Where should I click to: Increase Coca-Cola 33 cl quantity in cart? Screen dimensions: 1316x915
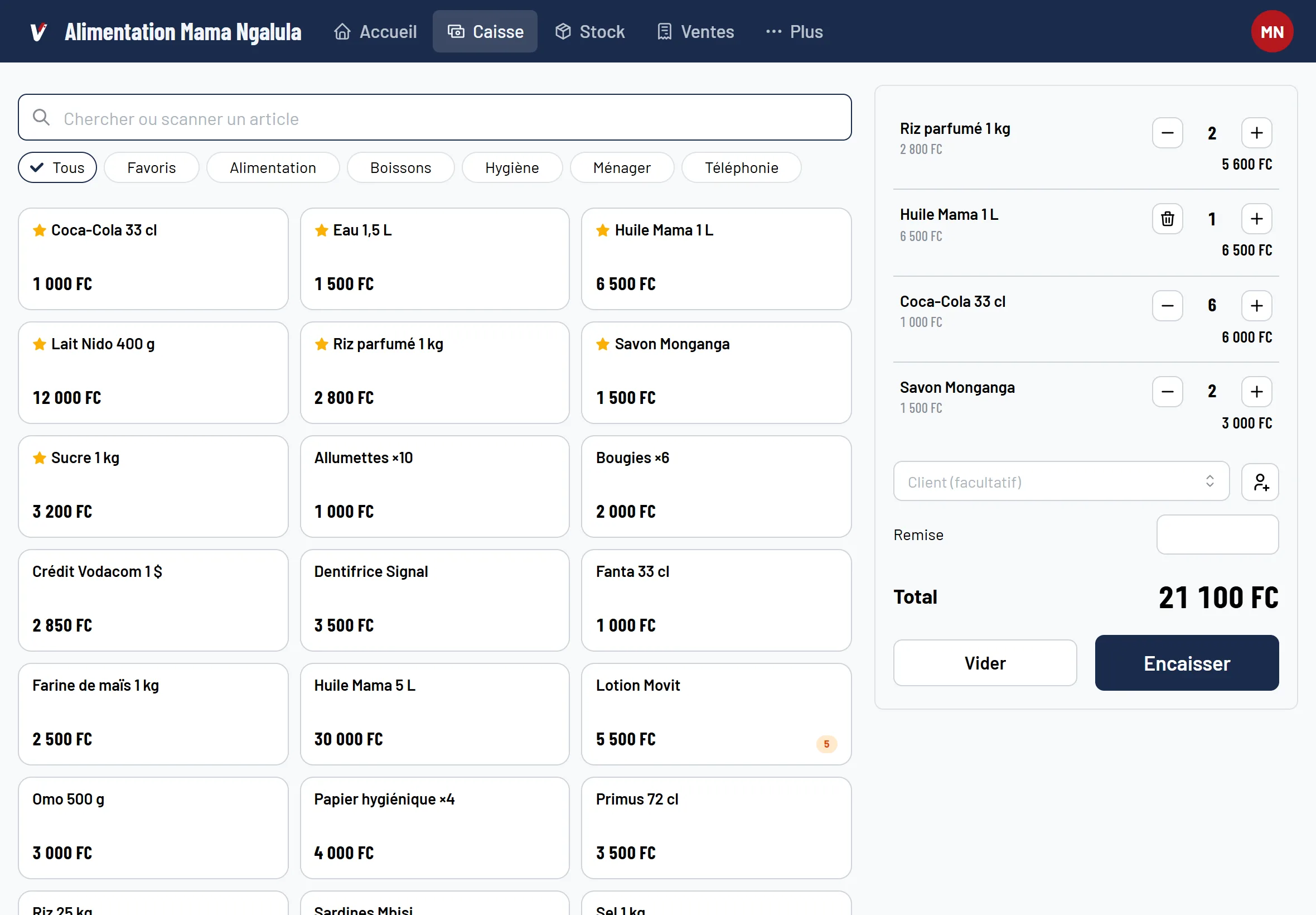[x=1256, y=306]
